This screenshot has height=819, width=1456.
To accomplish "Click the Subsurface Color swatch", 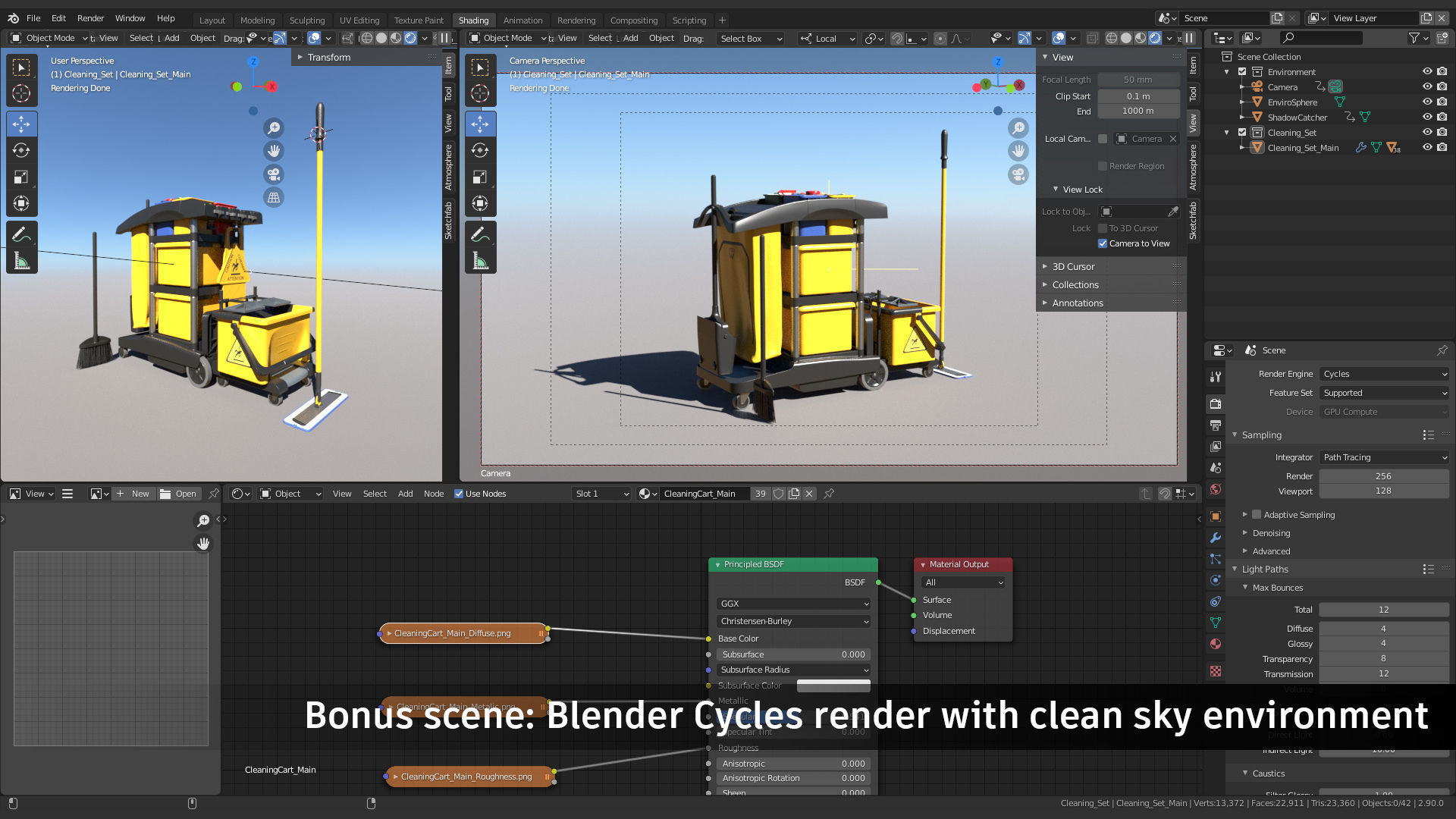I will pos(833,686).
